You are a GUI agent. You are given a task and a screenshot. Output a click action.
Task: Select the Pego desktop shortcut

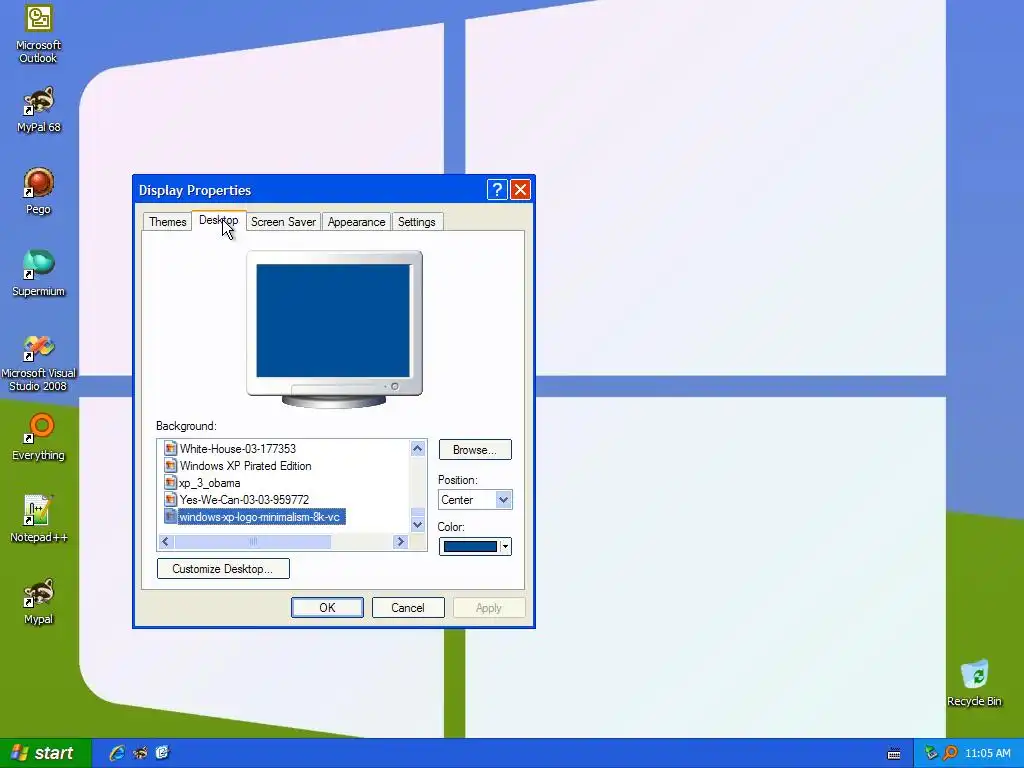tap(39, 191)
